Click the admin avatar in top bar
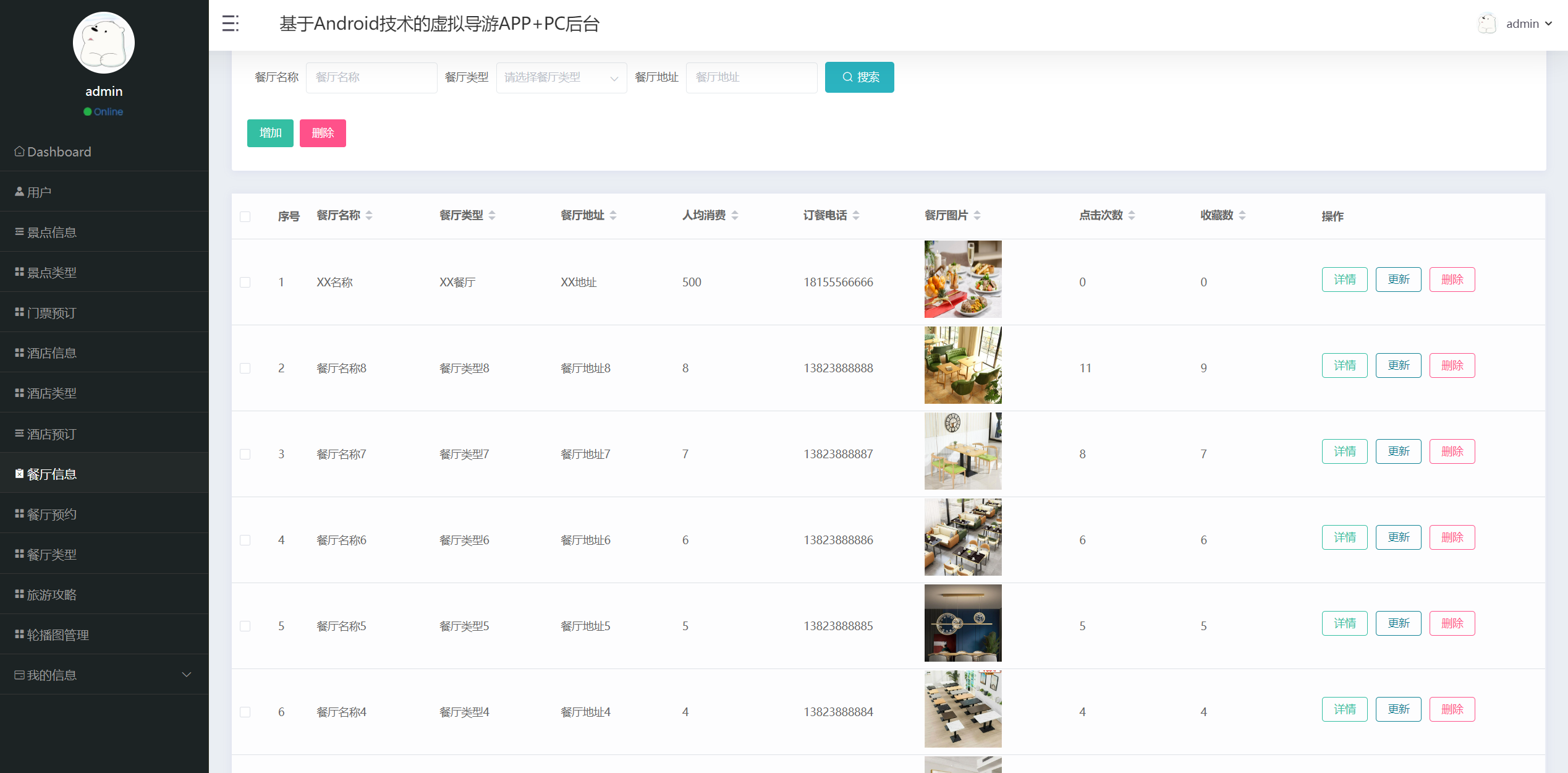 (1486, 24)
